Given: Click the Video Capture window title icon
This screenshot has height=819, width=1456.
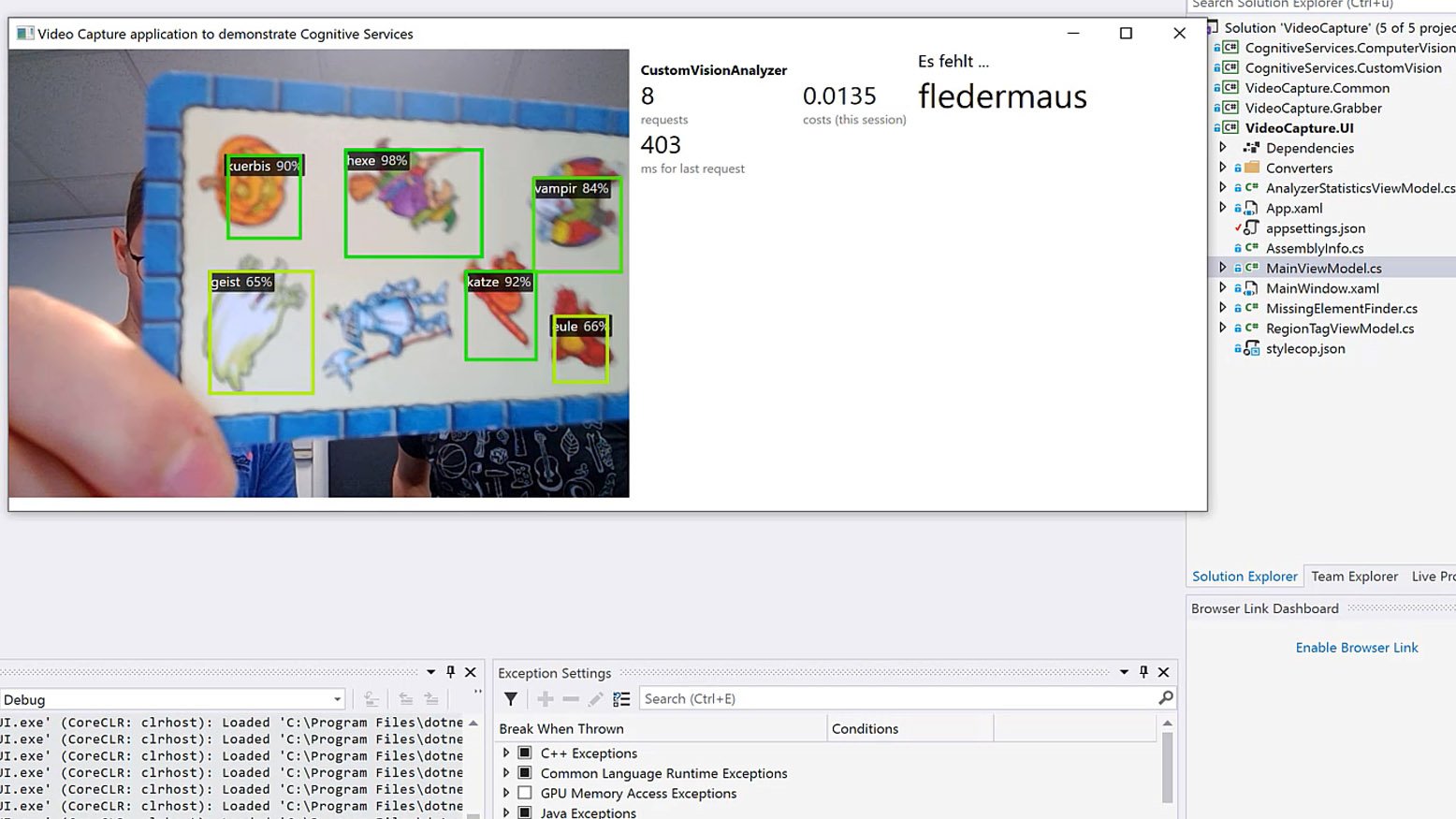Looking at the screenshot, I should pos(25,34).
